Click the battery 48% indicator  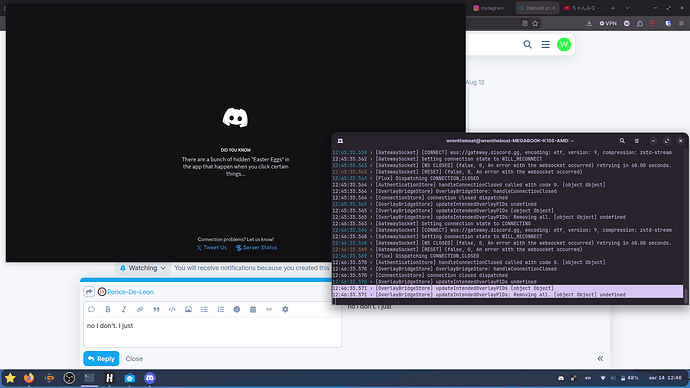tap(630, 378)
